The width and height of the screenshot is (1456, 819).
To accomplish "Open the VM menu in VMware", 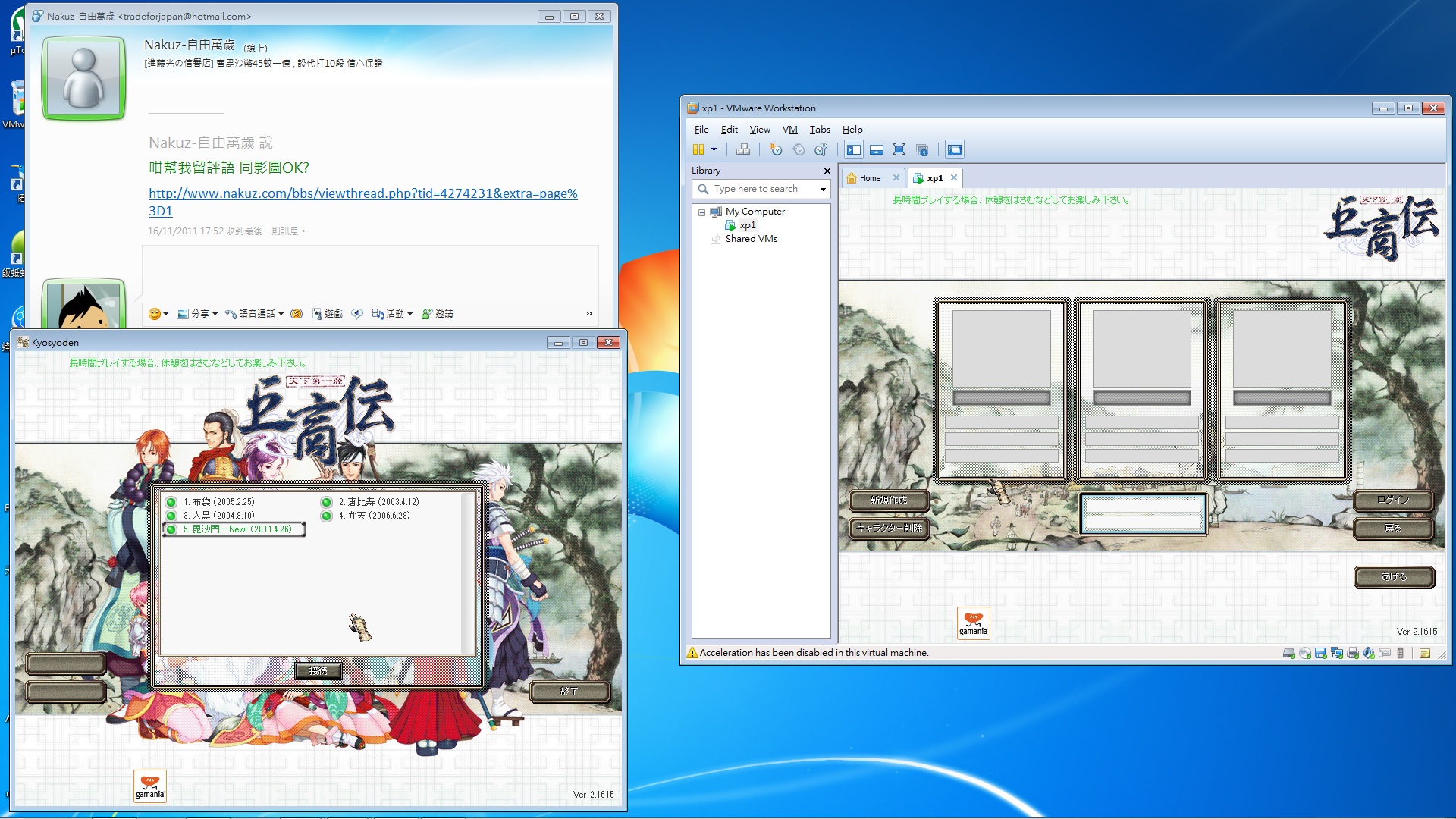I will [x=789, y=130].
